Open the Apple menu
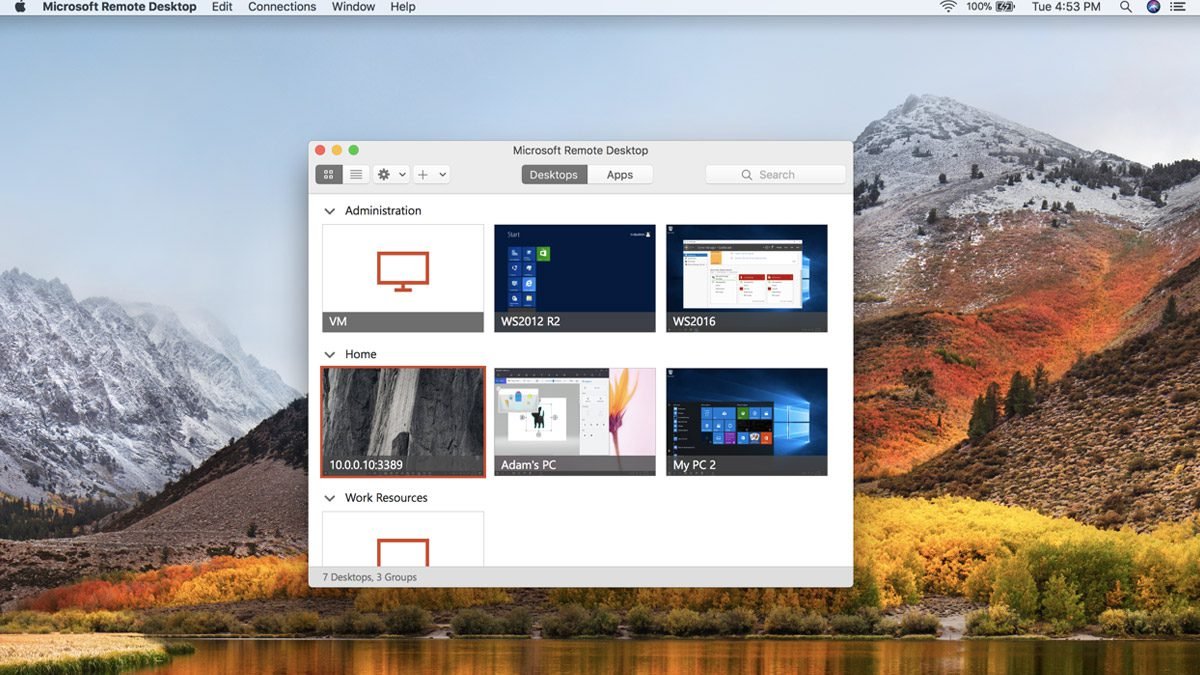 [20, 7]
